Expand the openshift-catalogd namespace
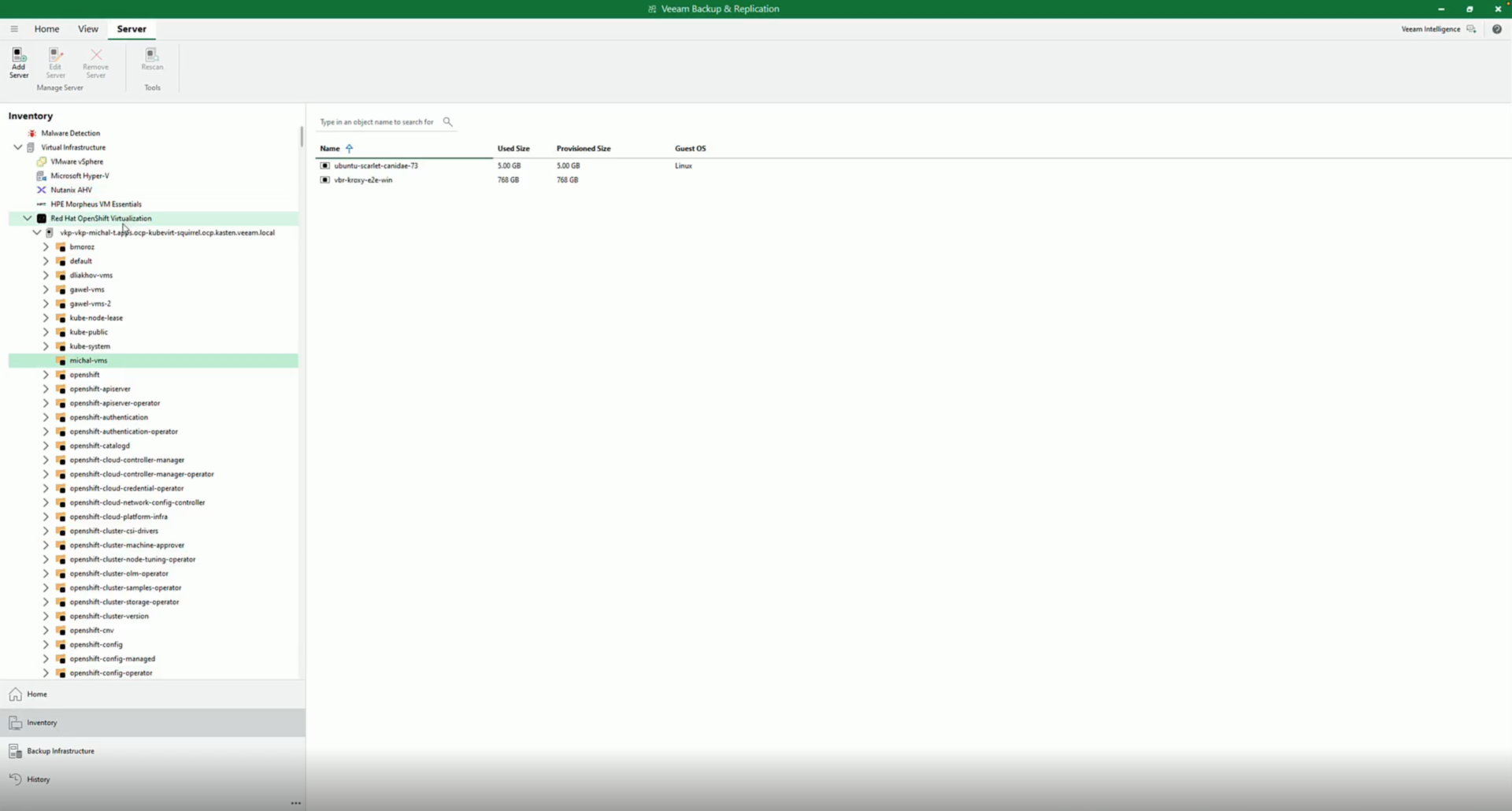 click(46, 446)
